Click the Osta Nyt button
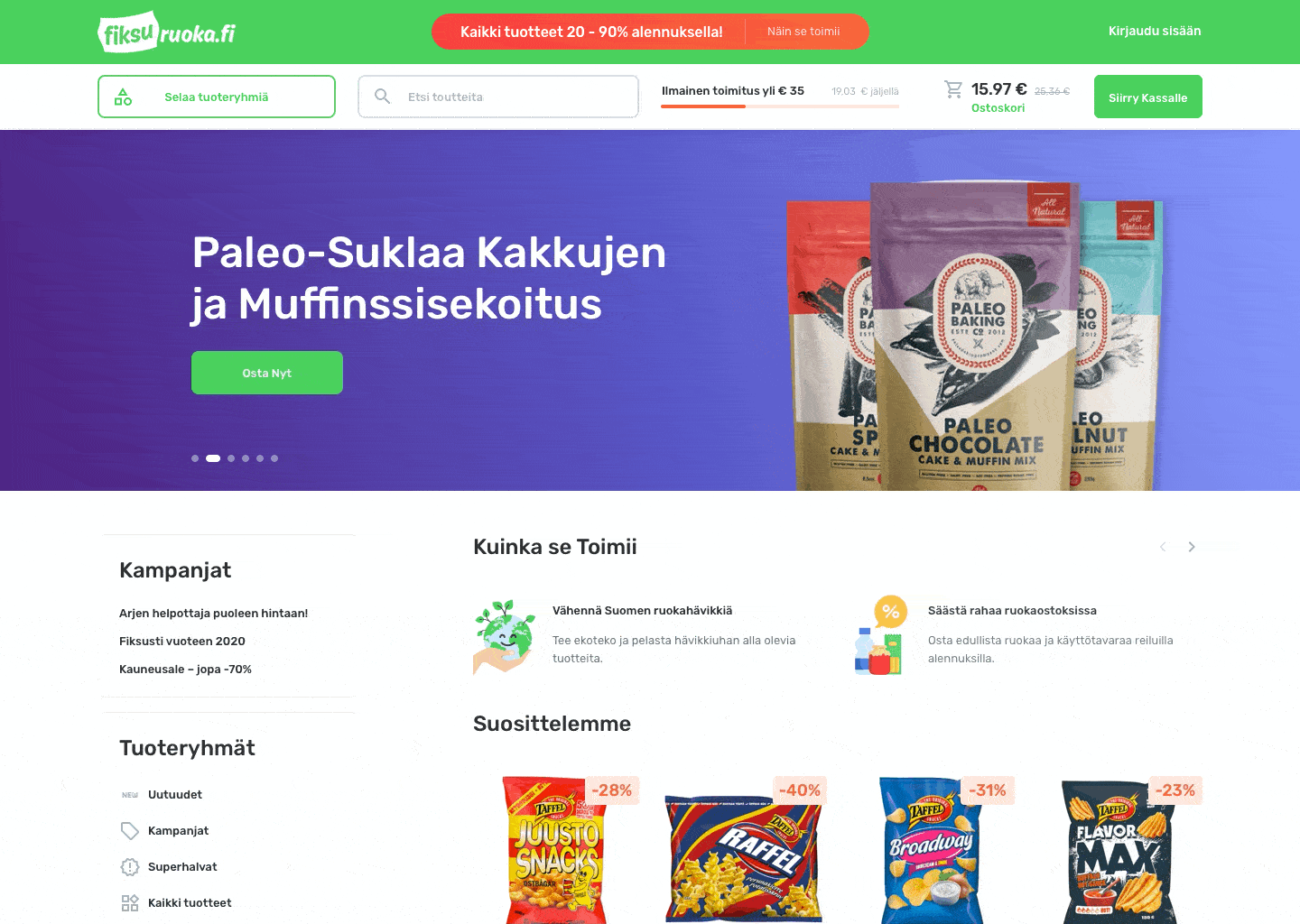This screenshot has height=924, width=1300. [x=267, y=373]
